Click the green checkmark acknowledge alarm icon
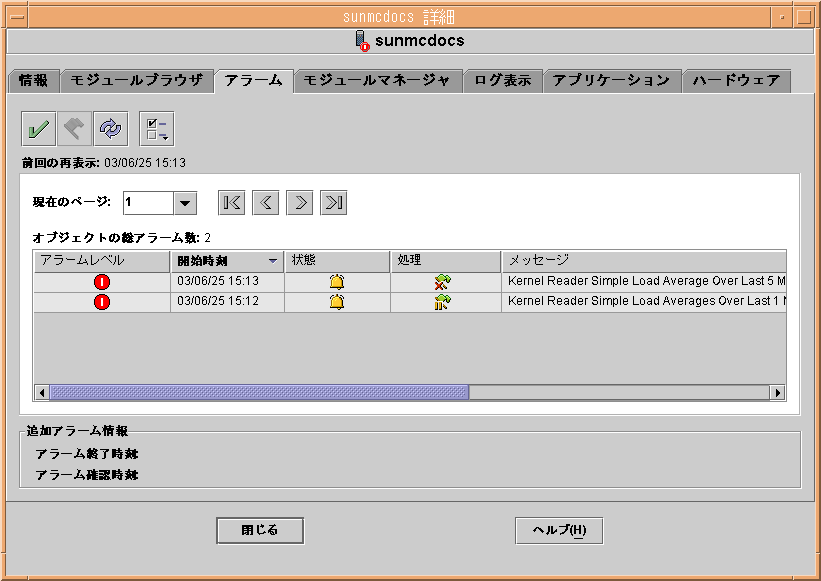The height and width of the screenshot is (581, 821). coord(39,129)
